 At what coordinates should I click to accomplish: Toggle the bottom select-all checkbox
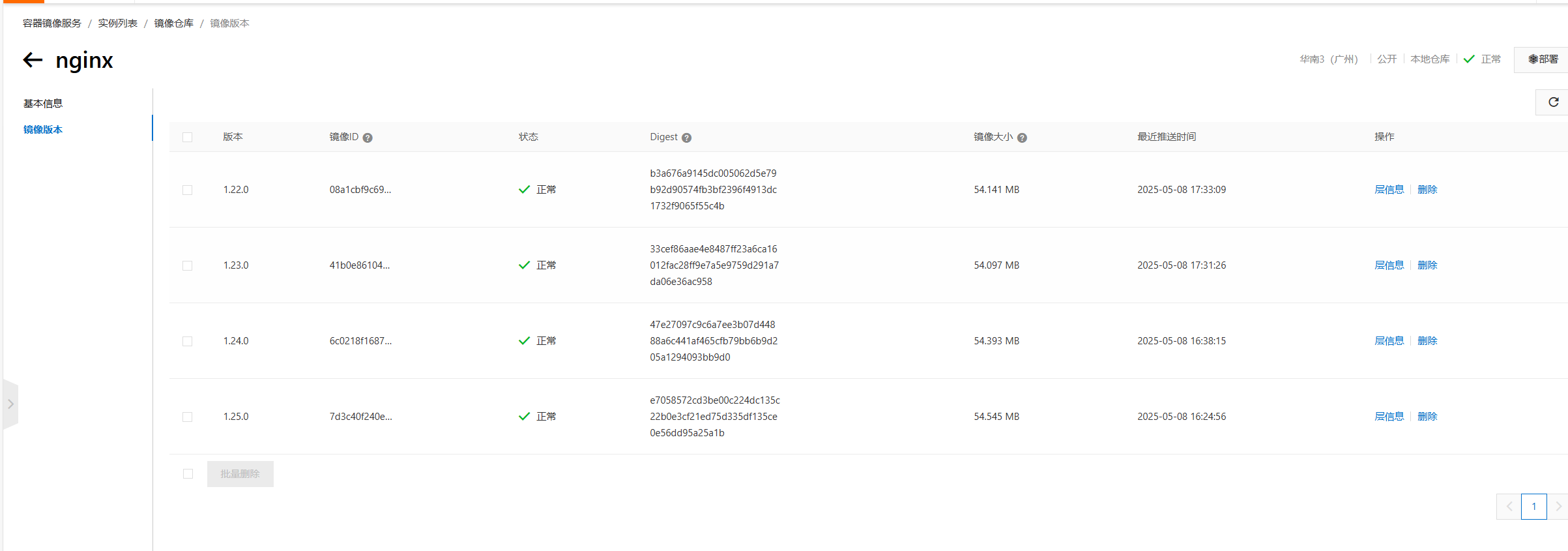tap(188, 474)
